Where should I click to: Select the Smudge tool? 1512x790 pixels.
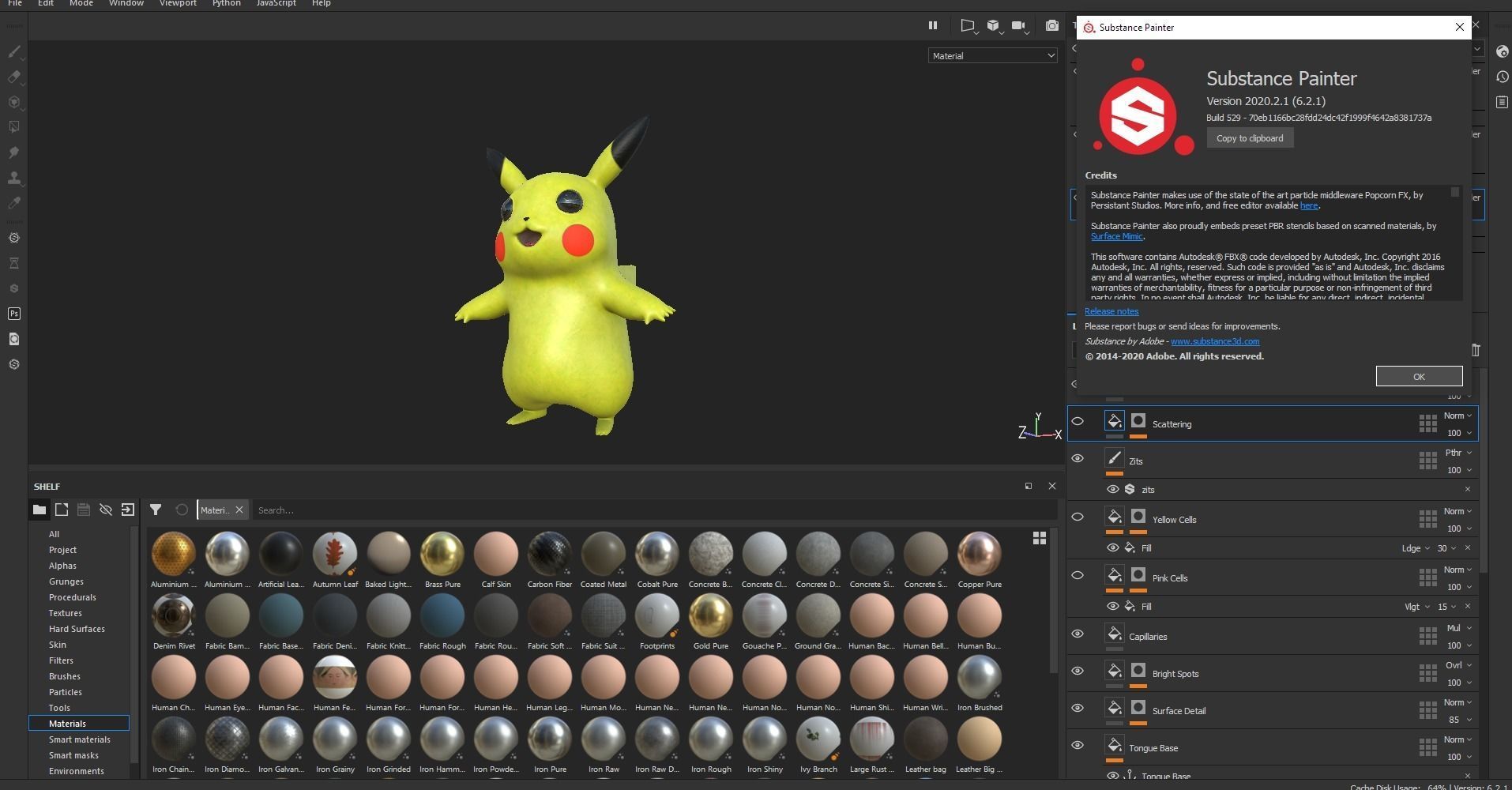click(x=14, y=152)
